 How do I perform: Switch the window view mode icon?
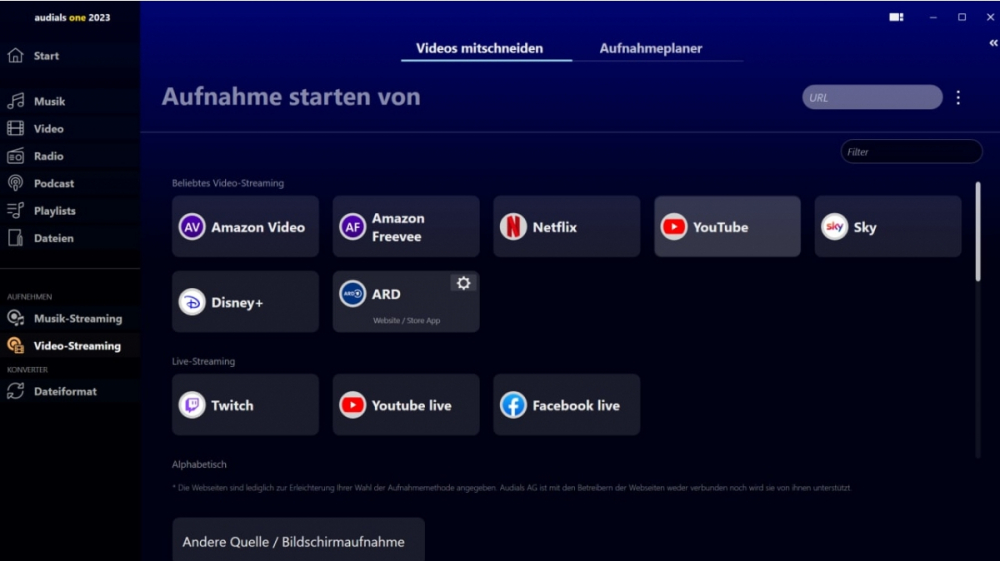point(896,17)
